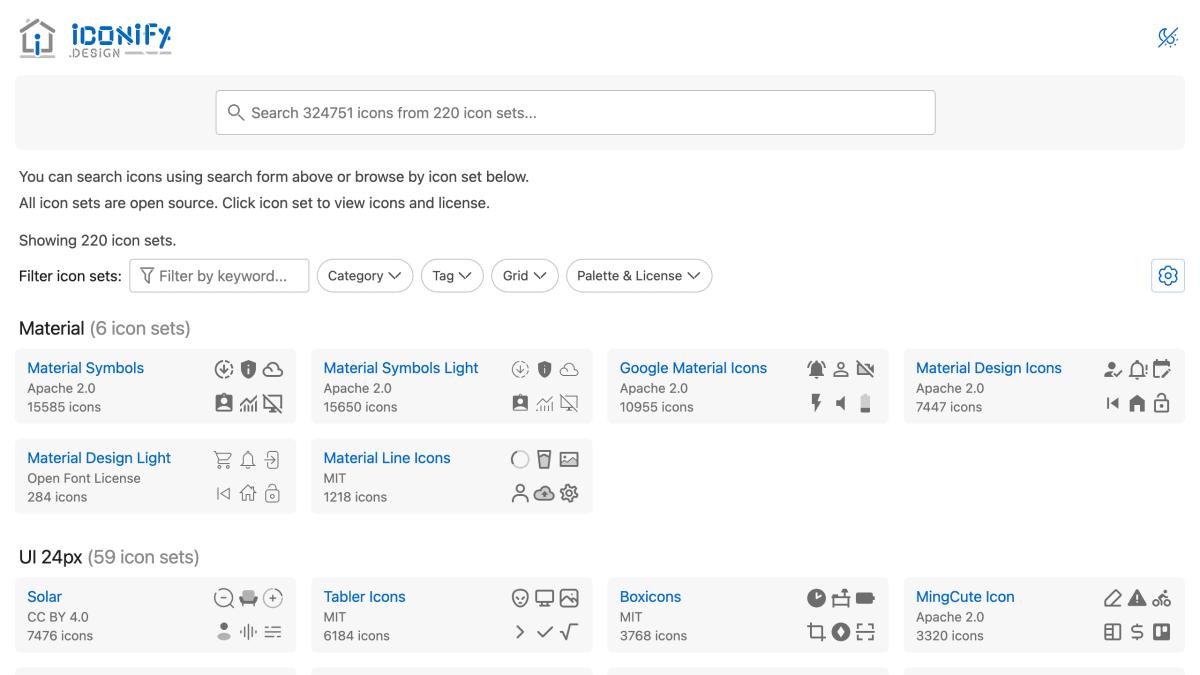Click the pie chart icon in Boxicons
1200x675 pixels.
tap(816, 599)
